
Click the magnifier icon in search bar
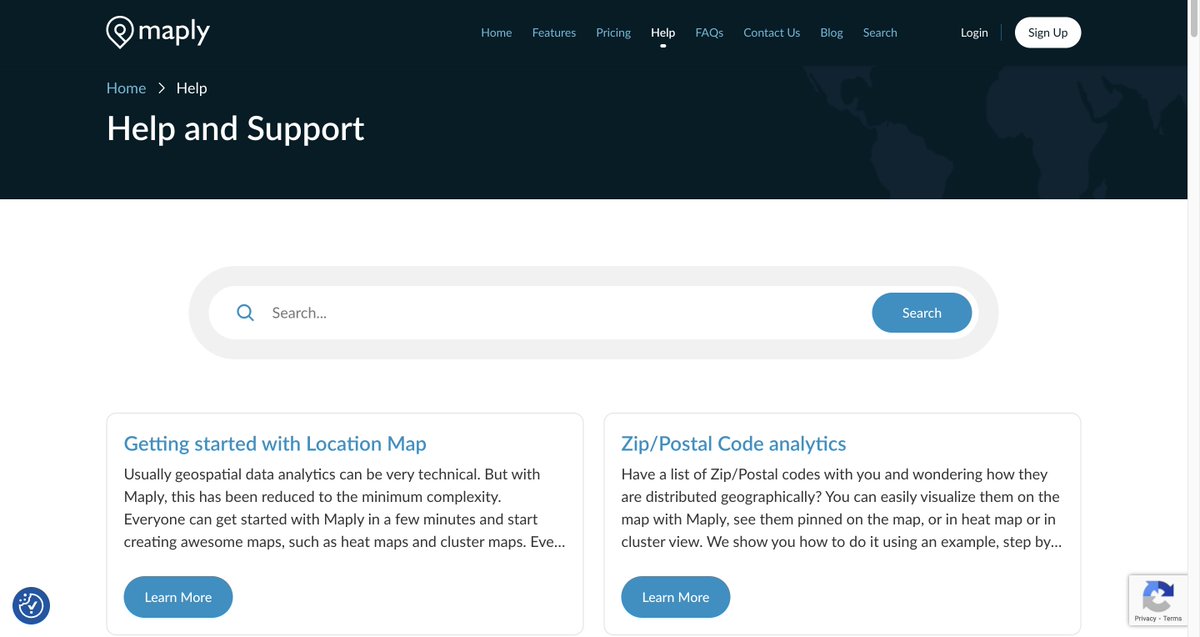point(245,313)
